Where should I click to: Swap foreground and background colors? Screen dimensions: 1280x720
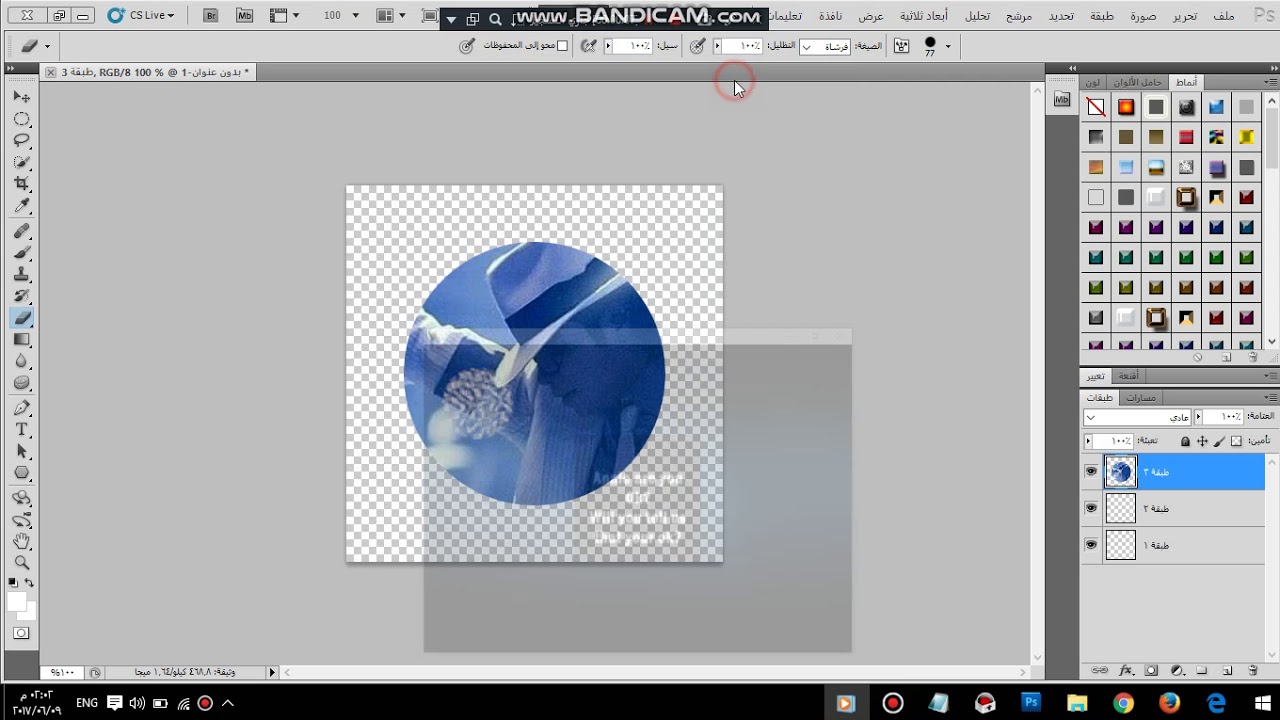(x=29, y=582)
